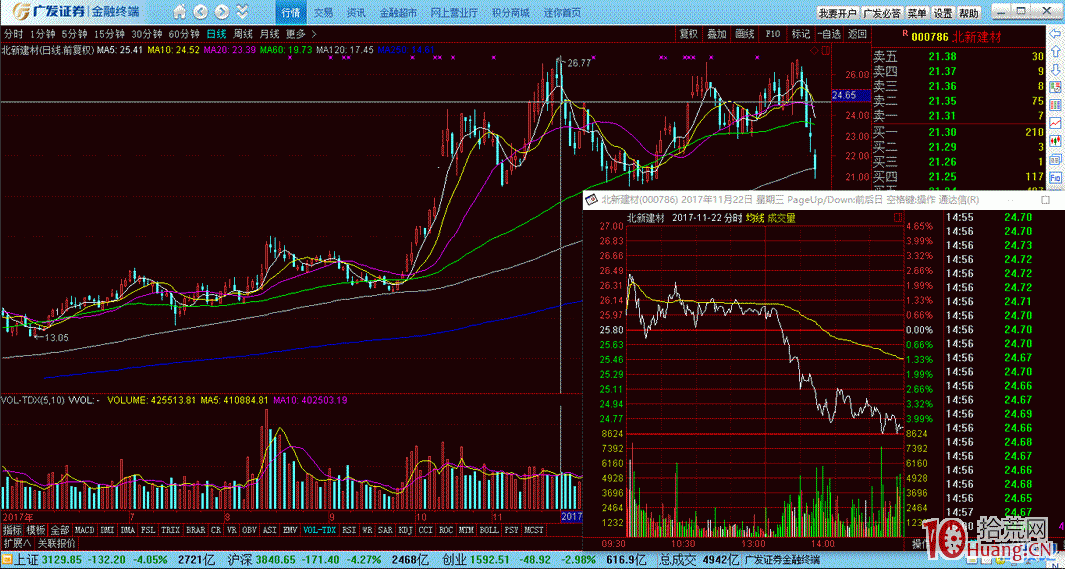Switch chart period to 月线
The width and height of the screenshot is (1065, 569).
coord(270,34)
